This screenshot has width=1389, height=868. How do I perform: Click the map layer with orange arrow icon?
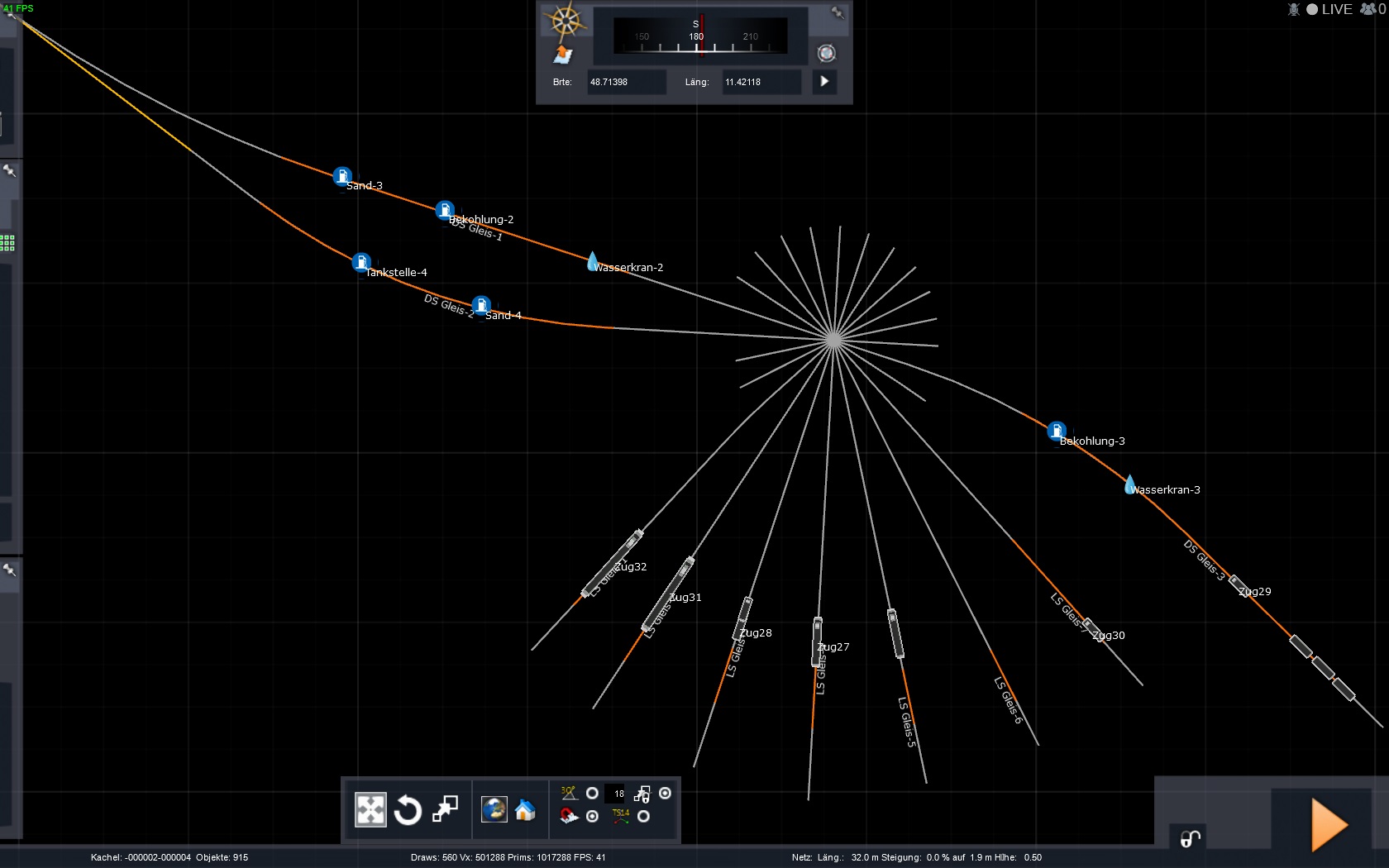563,55
